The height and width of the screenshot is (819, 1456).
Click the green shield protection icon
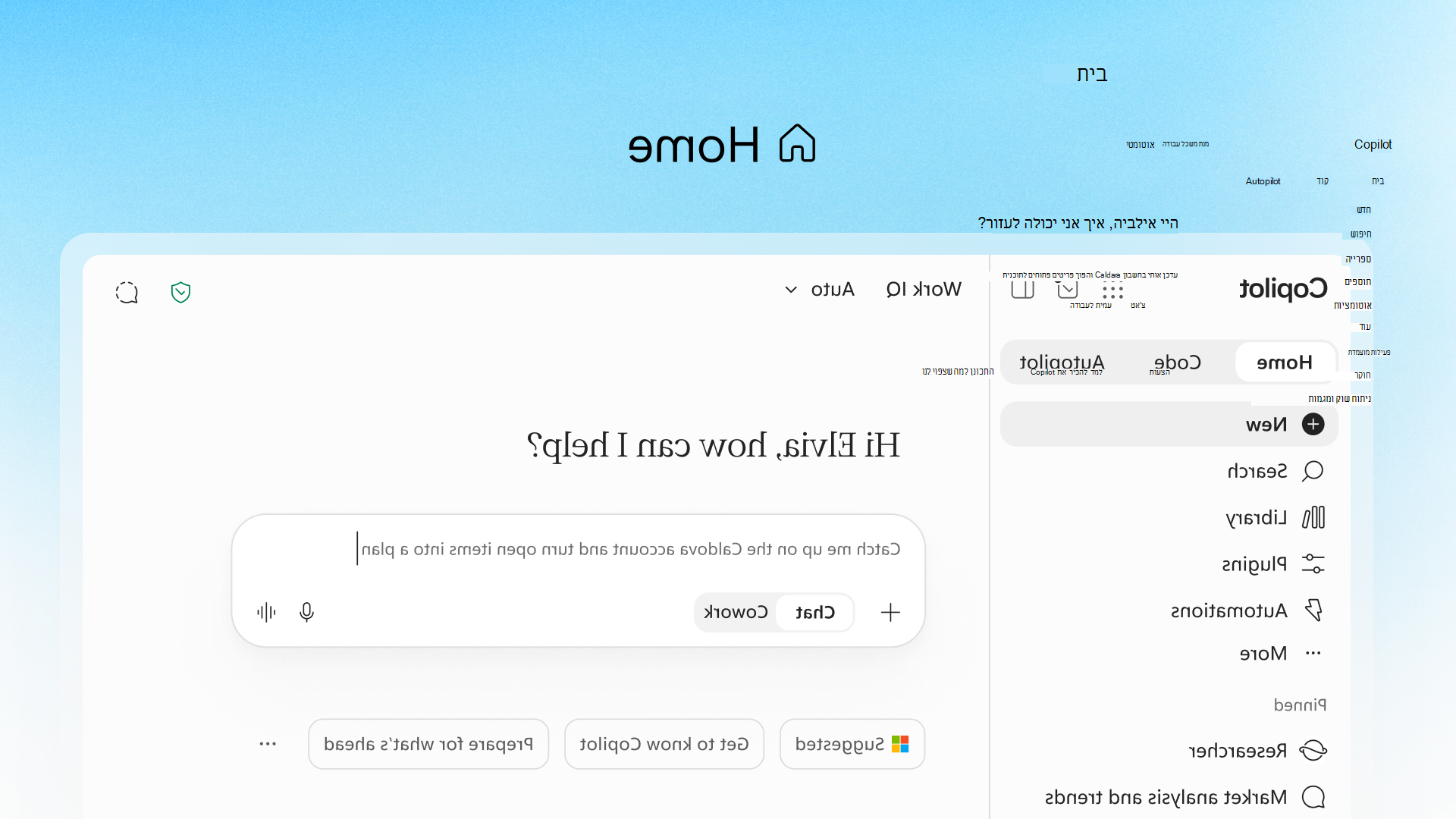180,292
